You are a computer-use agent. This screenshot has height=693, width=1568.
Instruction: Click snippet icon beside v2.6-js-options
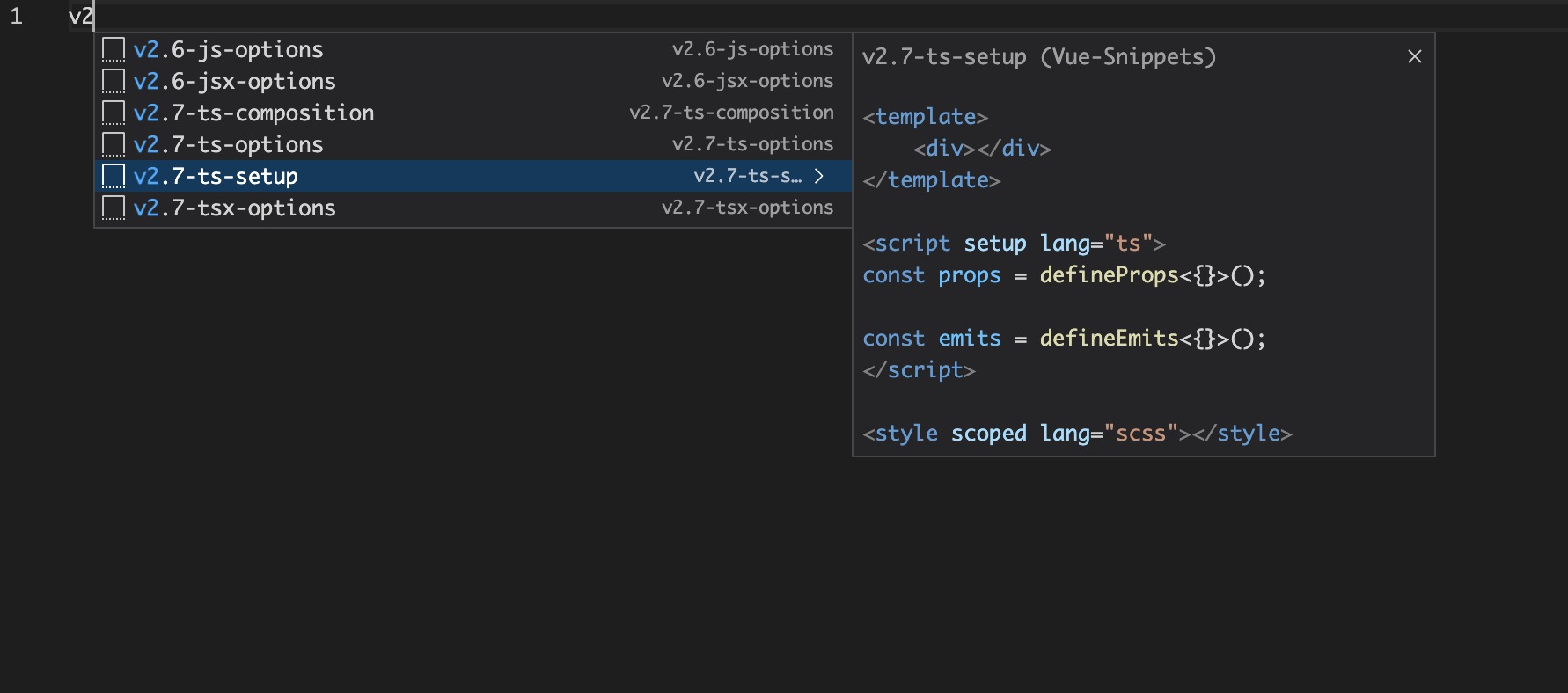coord(114,50)
